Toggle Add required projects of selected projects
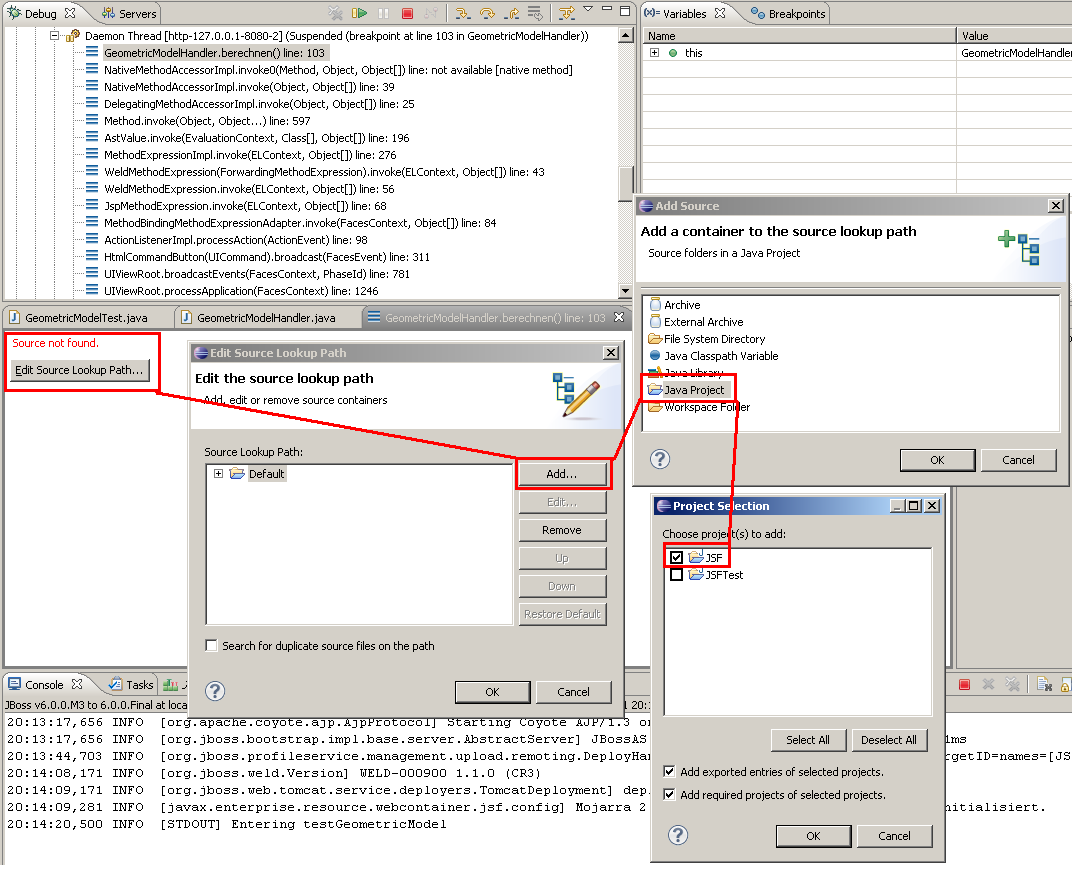Viewport: 1073px width, 869px height. point(669,794)
